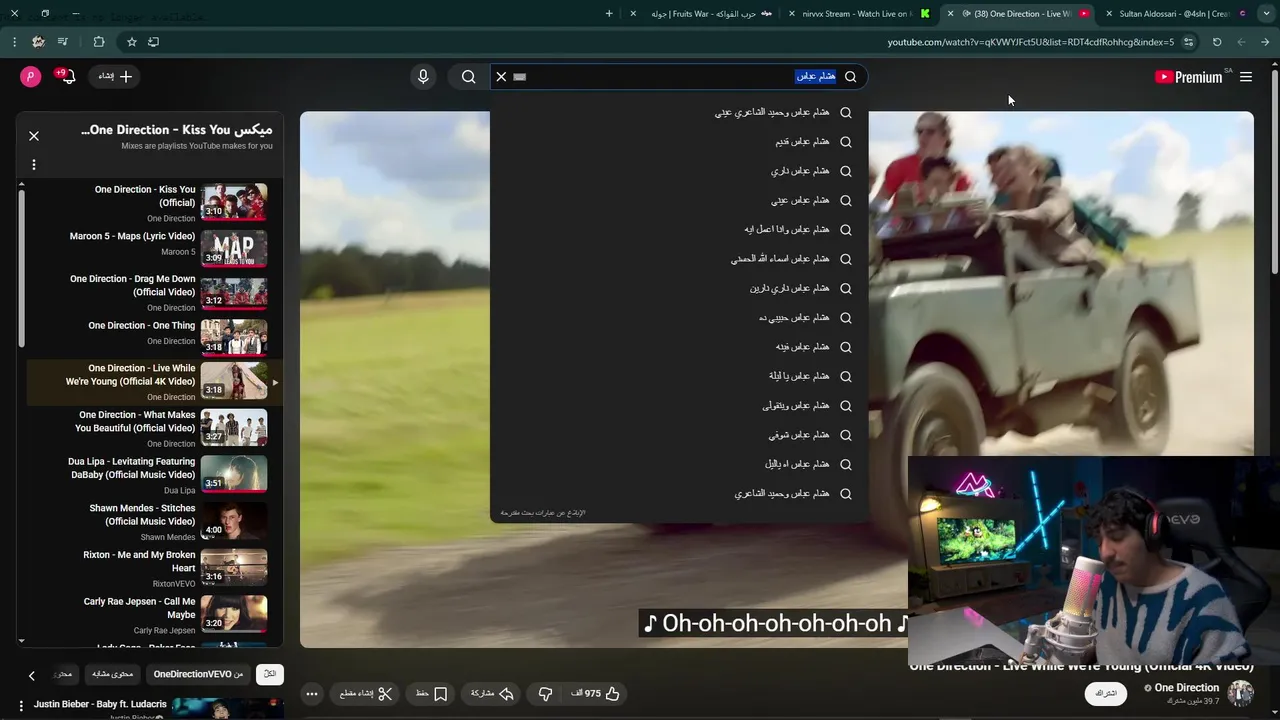
Task: Choose suggestion هشام عباس ويتقولي
Action: pyautogui.click(x=679, y=406)
